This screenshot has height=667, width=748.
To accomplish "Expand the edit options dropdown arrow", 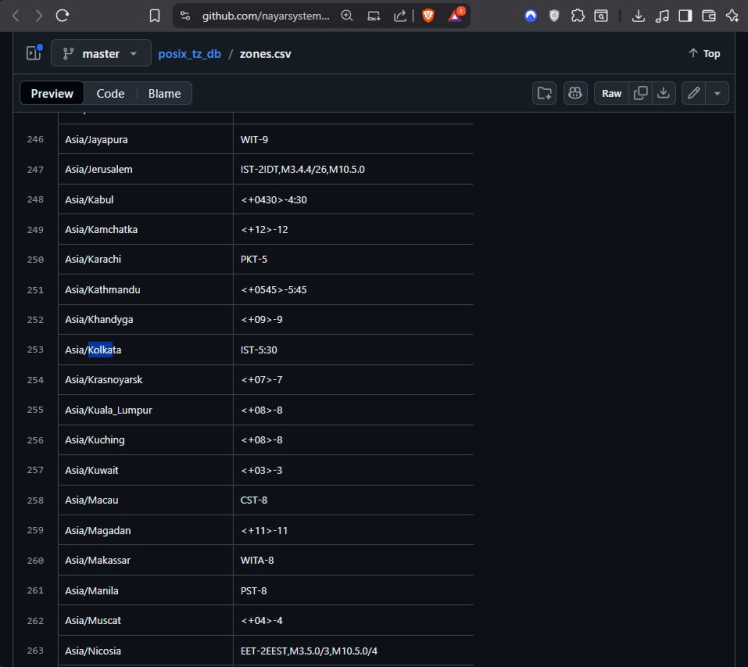I will [718, 93].
